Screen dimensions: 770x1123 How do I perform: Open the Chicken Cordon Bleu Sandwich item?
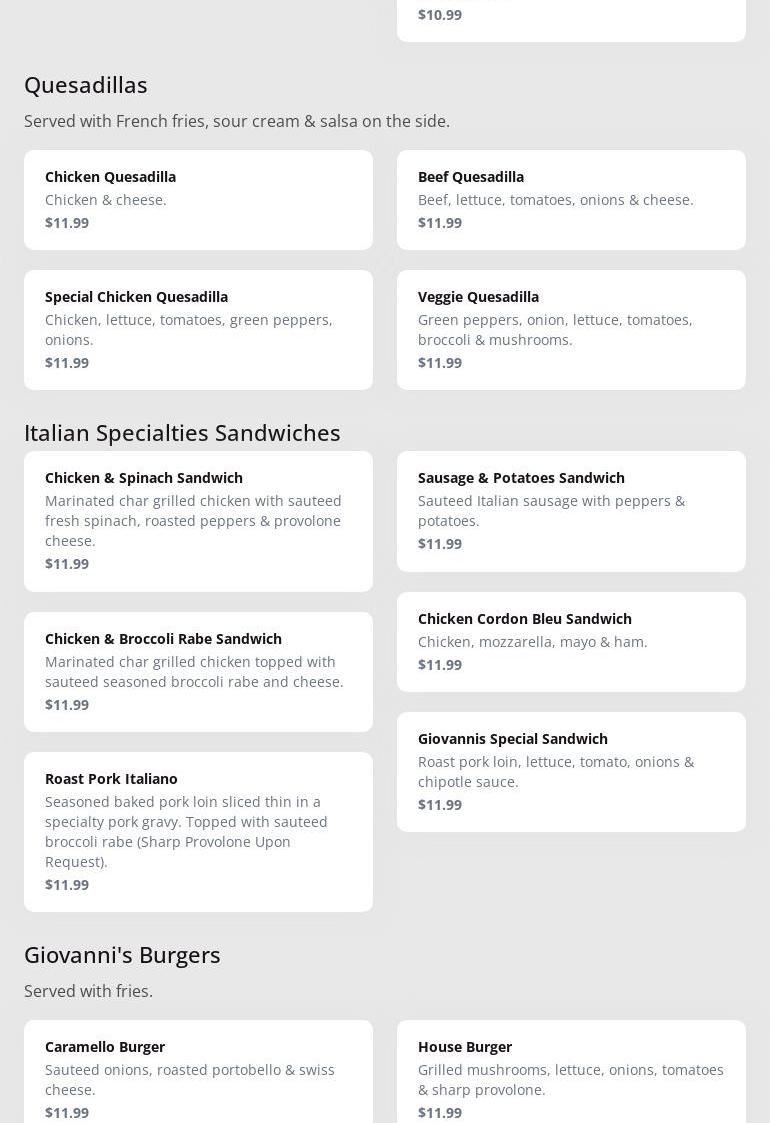tap(571, 641)
